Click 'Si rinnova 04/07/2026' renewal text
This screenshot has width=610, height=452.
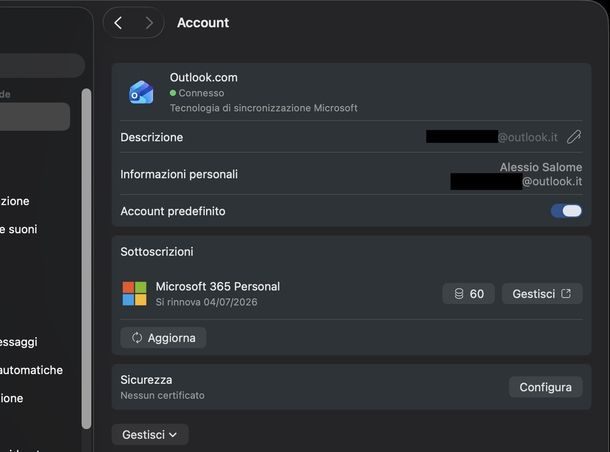pos(206,302)
